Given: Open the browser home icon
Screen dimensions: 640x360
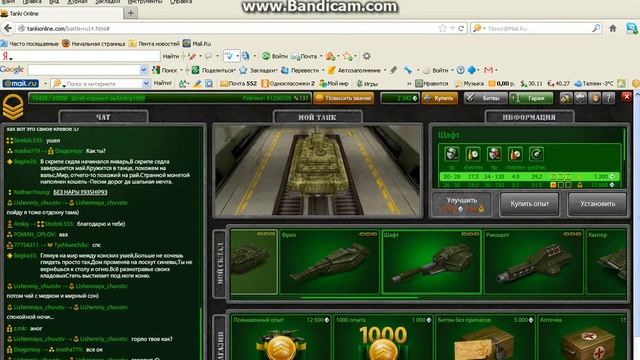Looking at the screenshot, I should (x=613, y=28).
